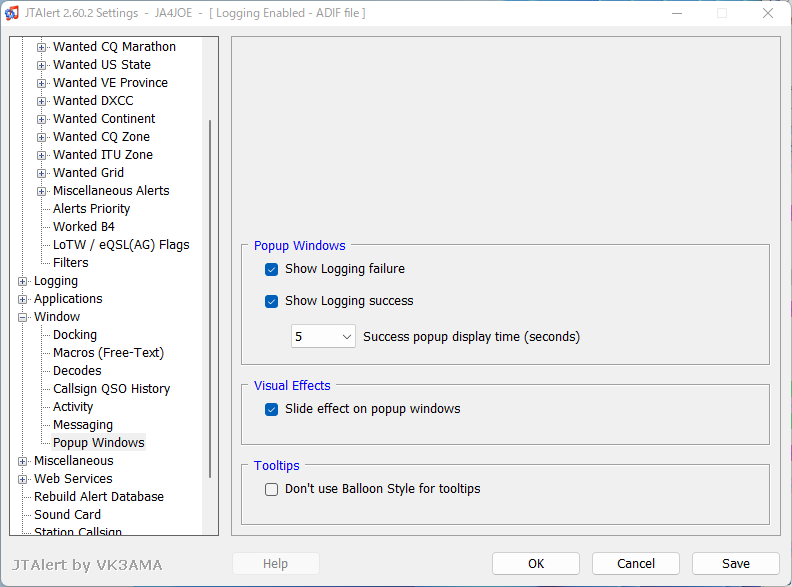
Task: Click the Cancel button
Action: (636, 564)
